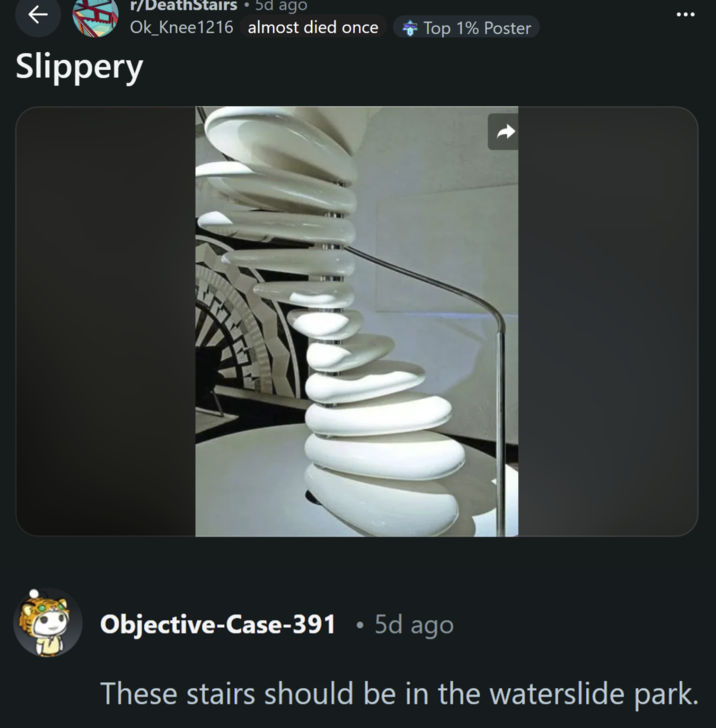Tap the share arrow on the image
Viewport: 716px width, 728px height.
504,132
